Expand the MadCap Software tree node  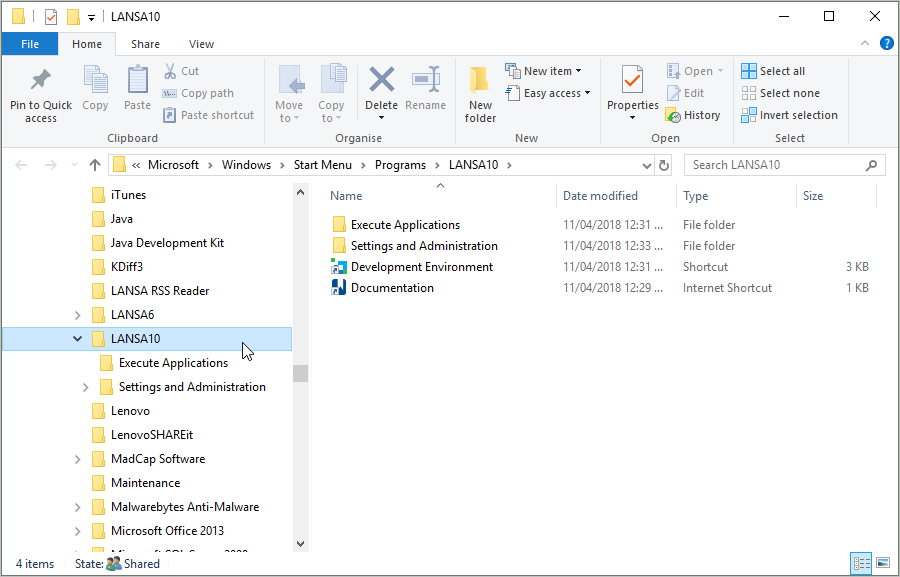[x=77, y=459]
